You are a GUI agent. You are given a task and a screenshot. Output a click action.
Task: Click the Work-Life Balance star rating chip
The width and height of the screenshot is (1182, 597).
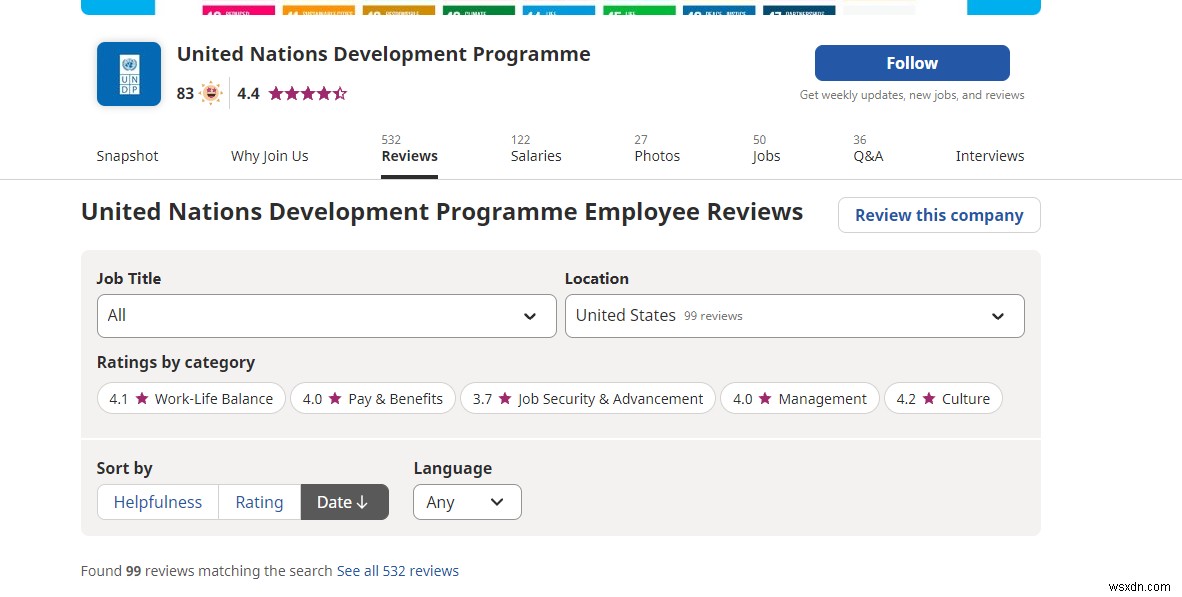pos(191,398)
